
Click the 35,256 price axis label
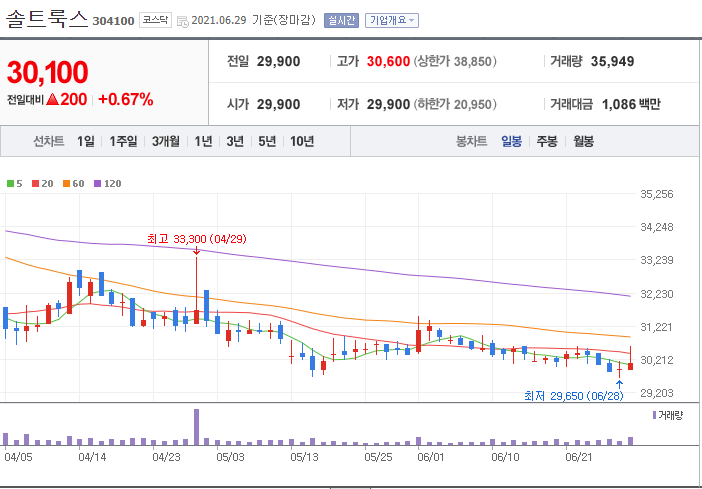657,194
